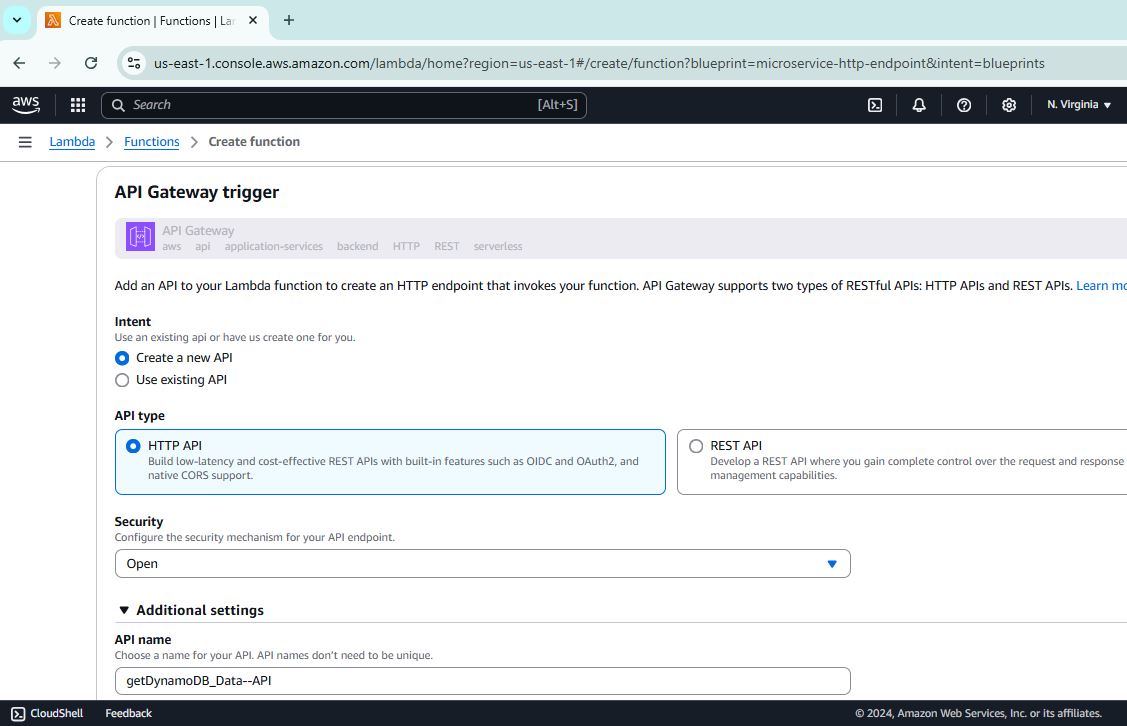This screenshot has height=726, width=1127.
Task: Open the Security dropdown showing Open
Action: click(482, 564)
